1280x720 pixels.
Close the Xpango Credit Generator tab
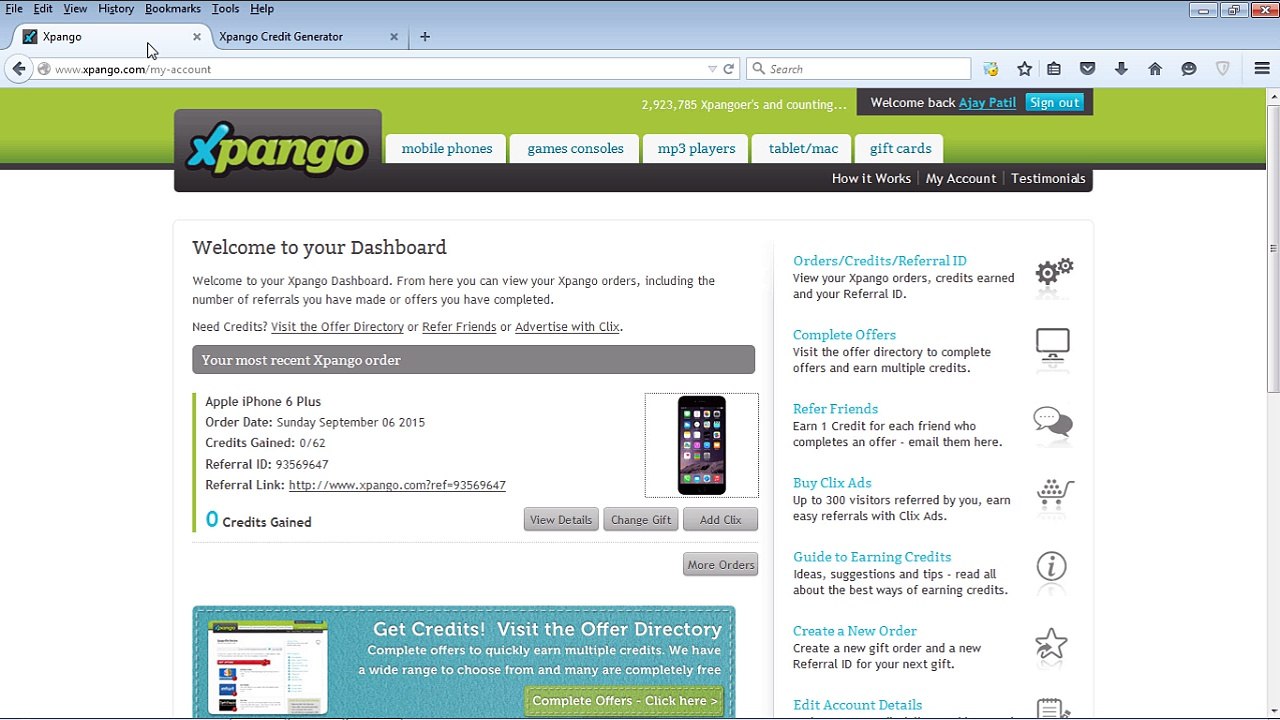[394, 37]
